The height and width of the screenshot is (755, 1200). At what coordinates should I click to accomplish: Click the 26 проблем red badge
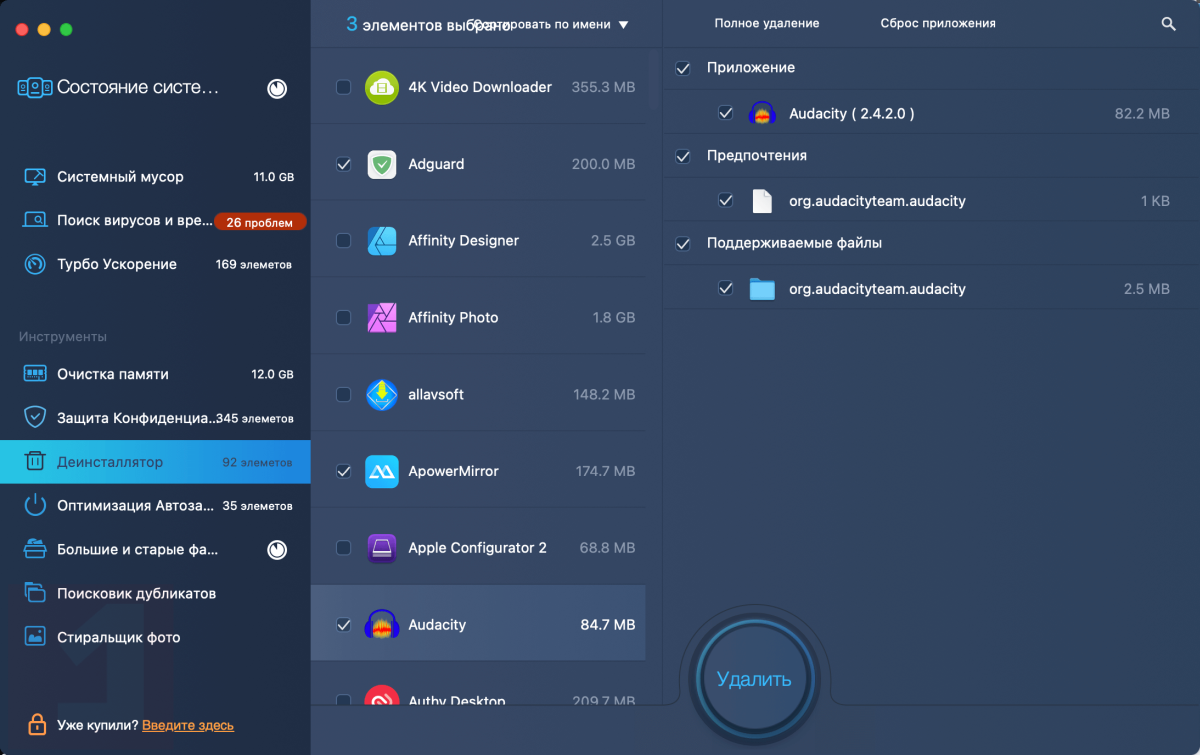click(260, 222)
